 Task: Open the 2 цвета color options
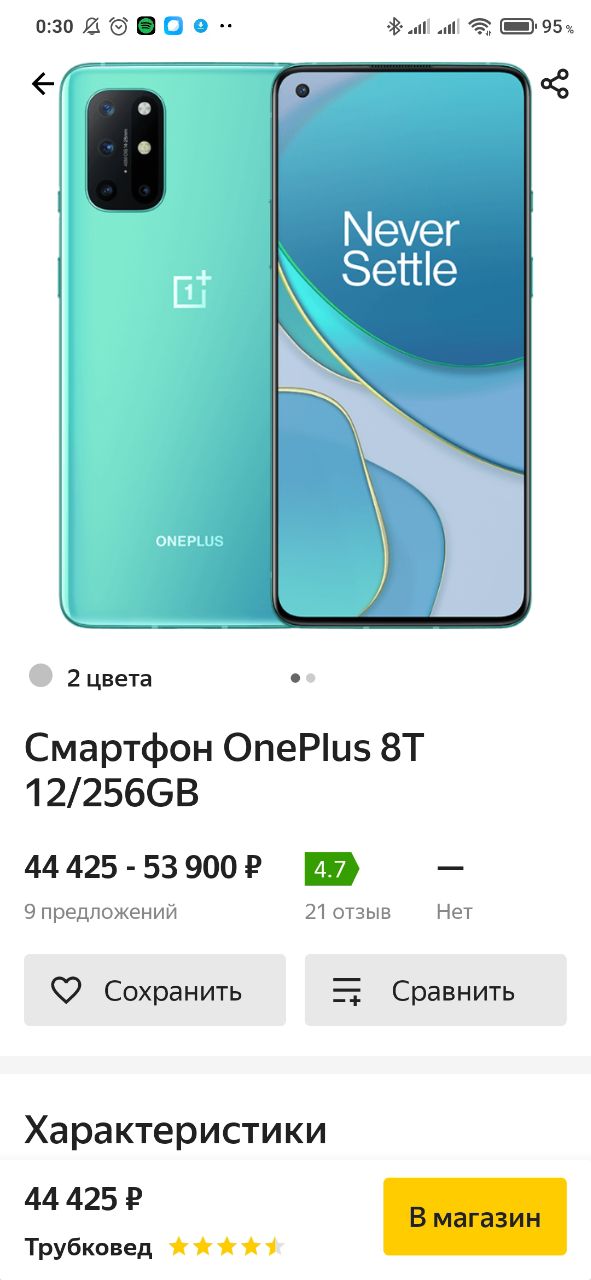[x=110, y=678]
